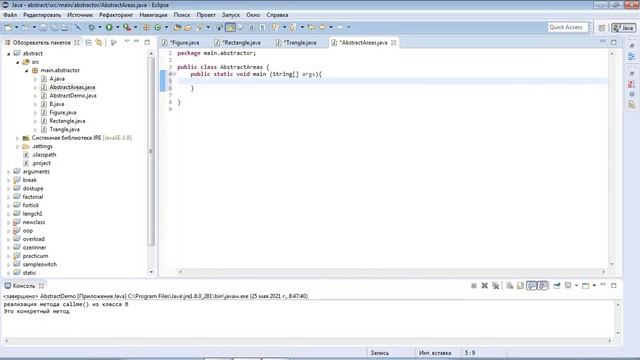This screenshot has width=640, height=360.
Task: Clear the console output
Action: (x=509, y=286)
